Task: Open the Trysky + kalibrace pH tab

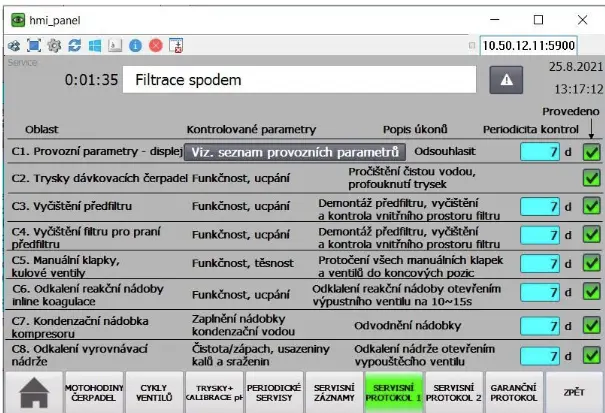Action: pyautogui.click(x=214, y=392)
